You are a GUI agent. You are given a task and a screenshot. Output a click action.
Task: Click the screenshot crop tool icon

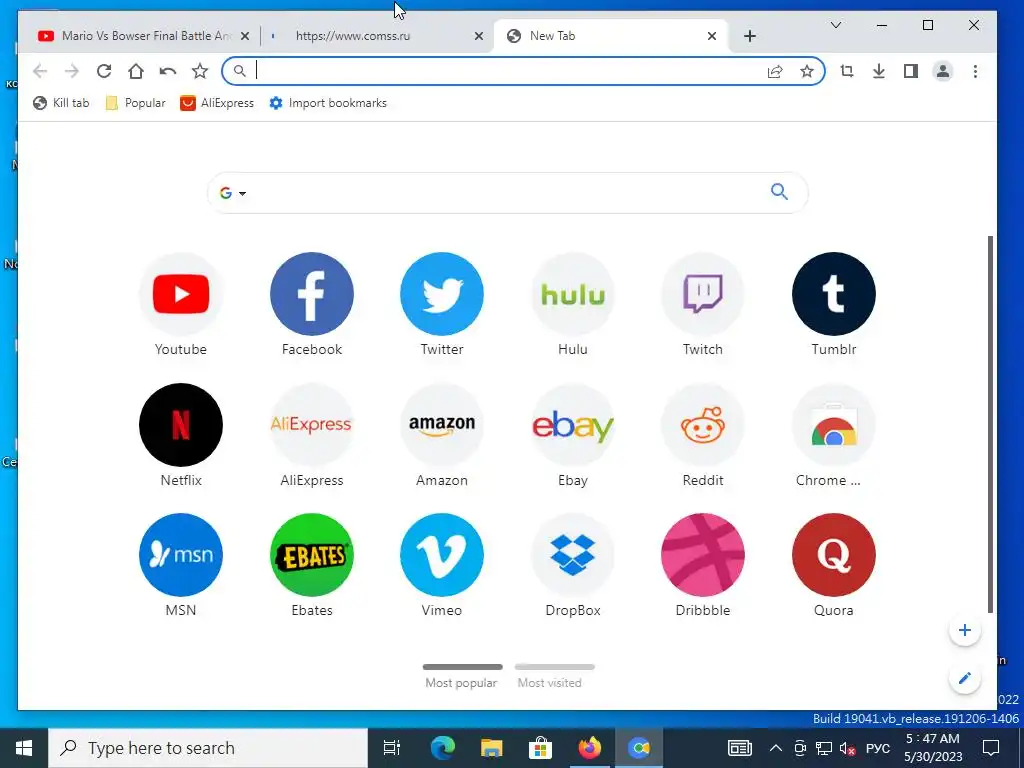(x=847, y=71)
